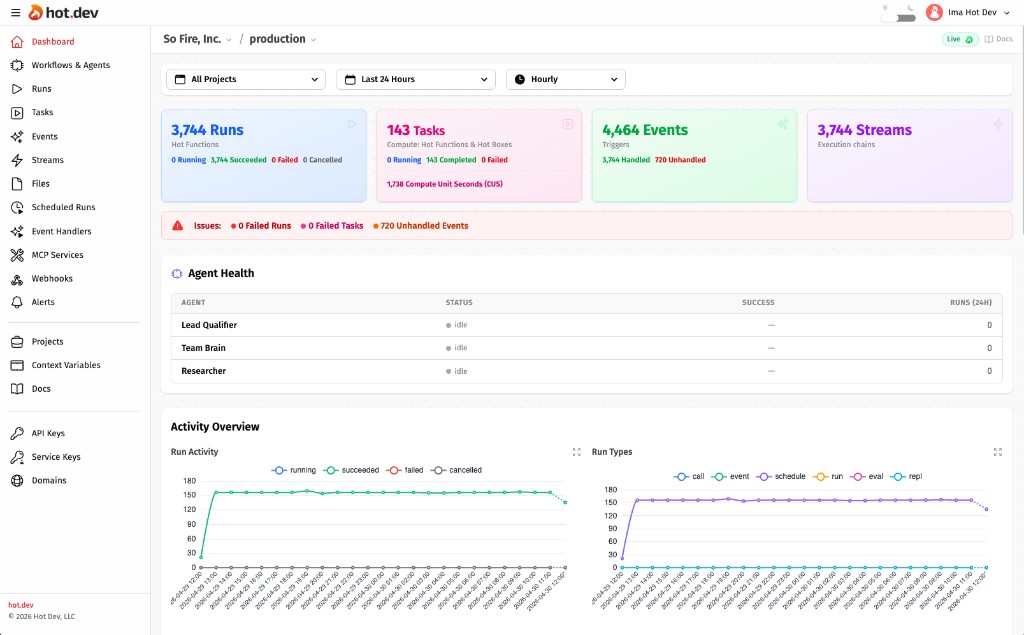View Alerts from the sidebar
1024x635 pixels.
coord(41,302)
